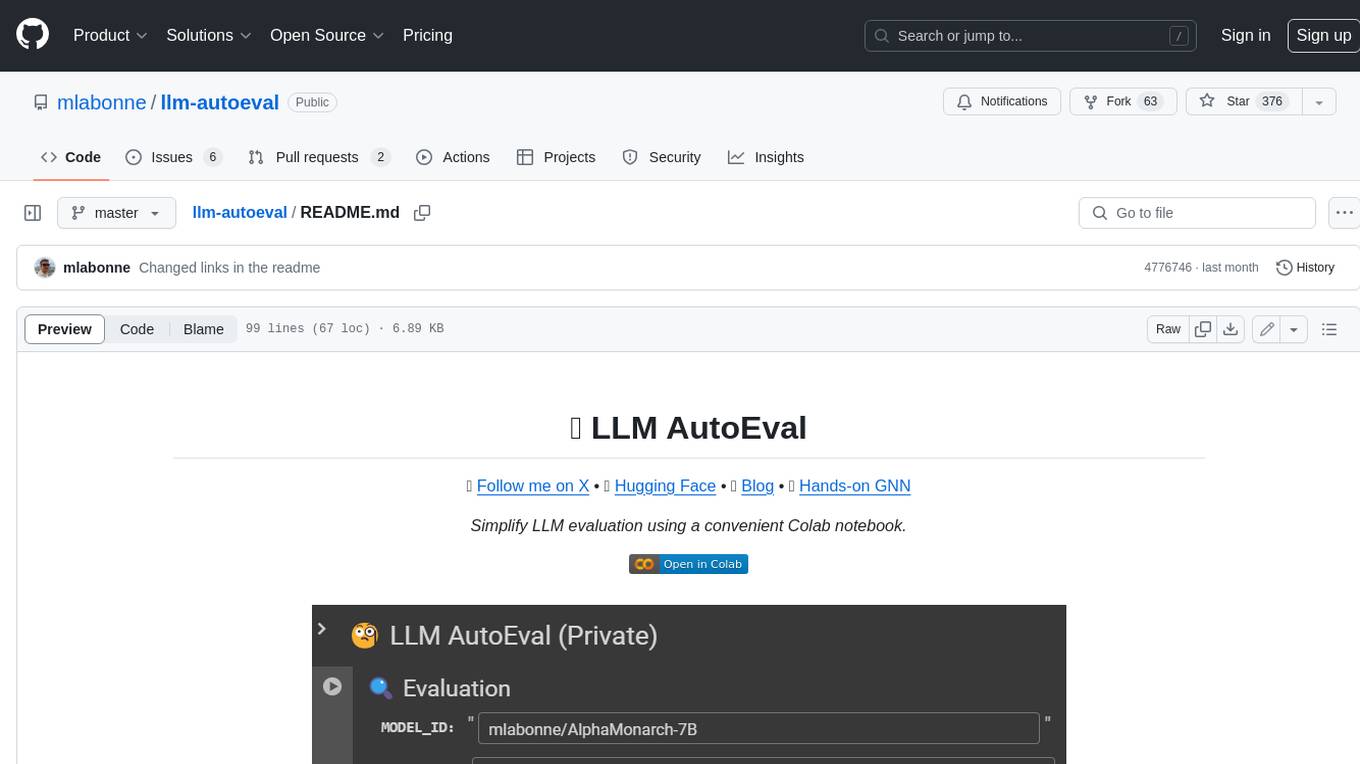Switch to the Security tab
Image resolution: width=1360 pixels, height=764 pixels.
click(662, 157)
